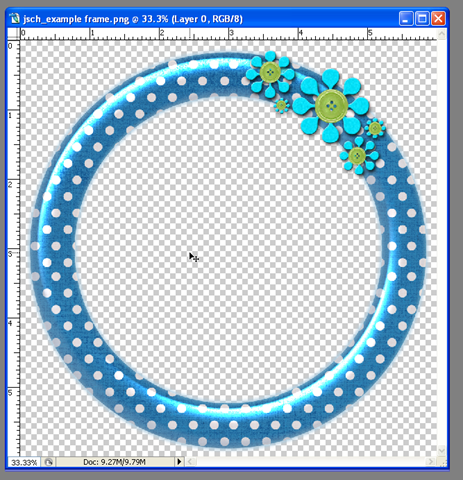Minimize the jsch_example frame document window

pyautogui.click(x=406, y=18)
